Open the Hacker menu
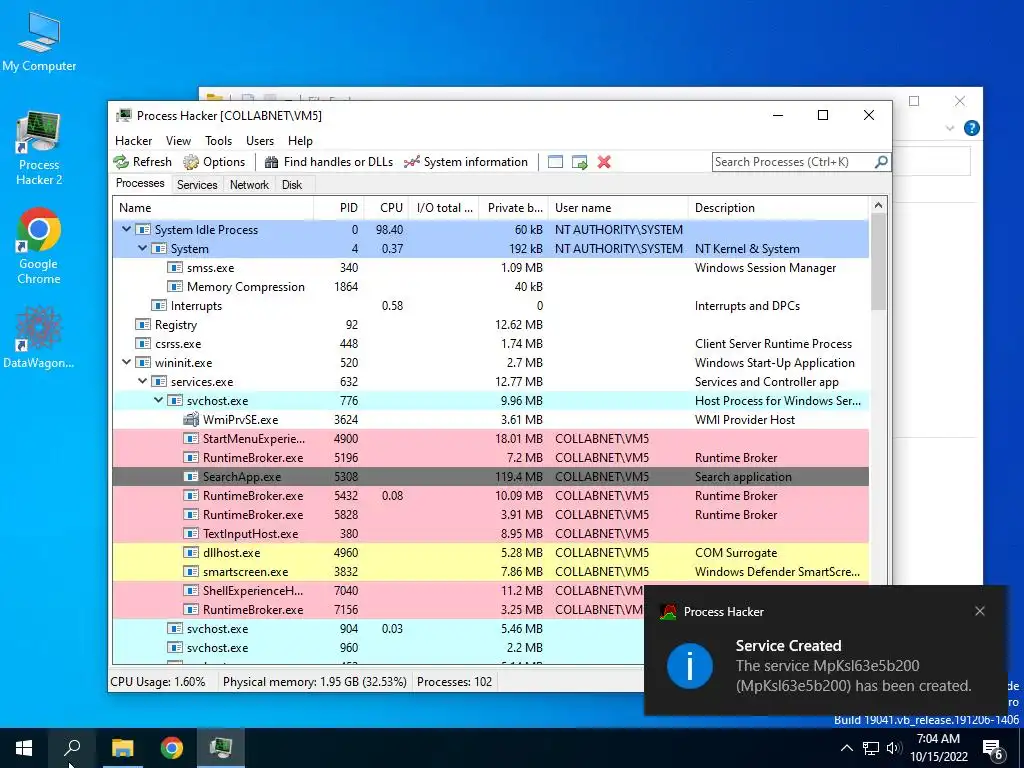Image resolution: width=1024 pixels, height=768 pixels. (133, 140)
